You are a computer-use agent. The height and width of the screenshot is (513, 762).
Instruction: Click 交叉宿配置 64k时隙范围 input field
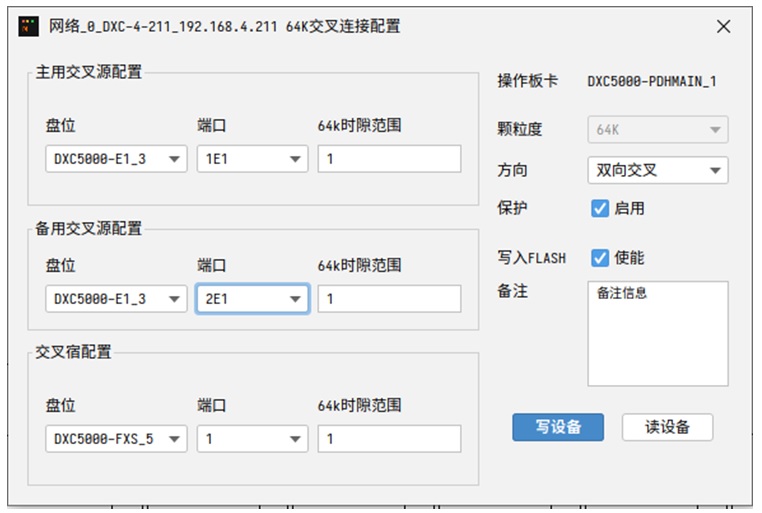(x=389, y=439)
